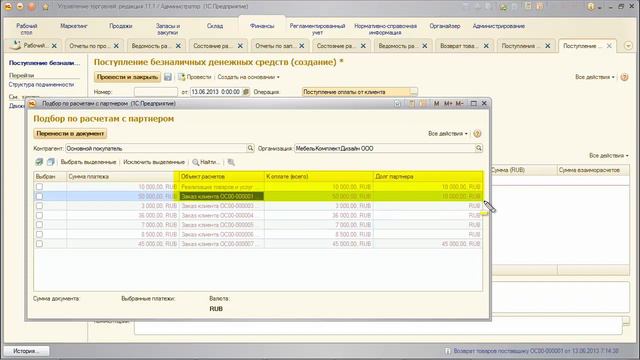Click the calculator icon in dialog title bar
The width and height of the screenshot is (640, 360).
(411, 104)
